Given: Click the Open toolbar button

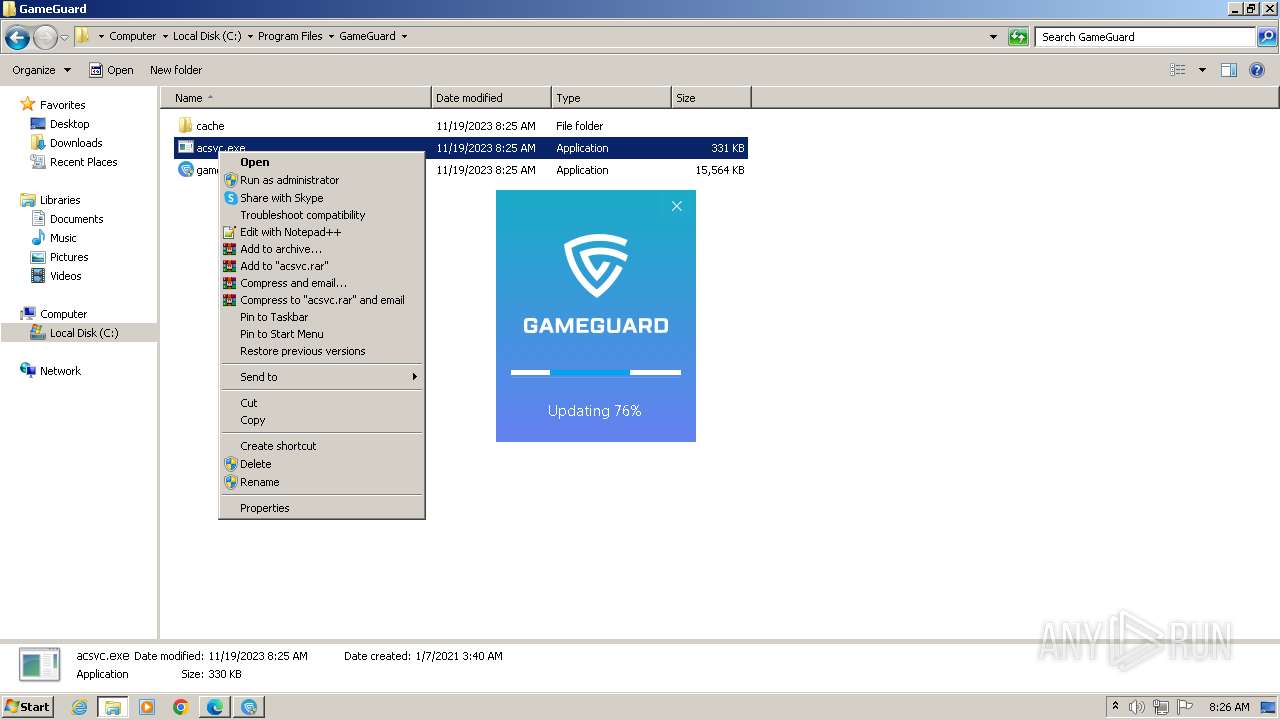Looking at the screenshot, I should (x=111, y=70).
